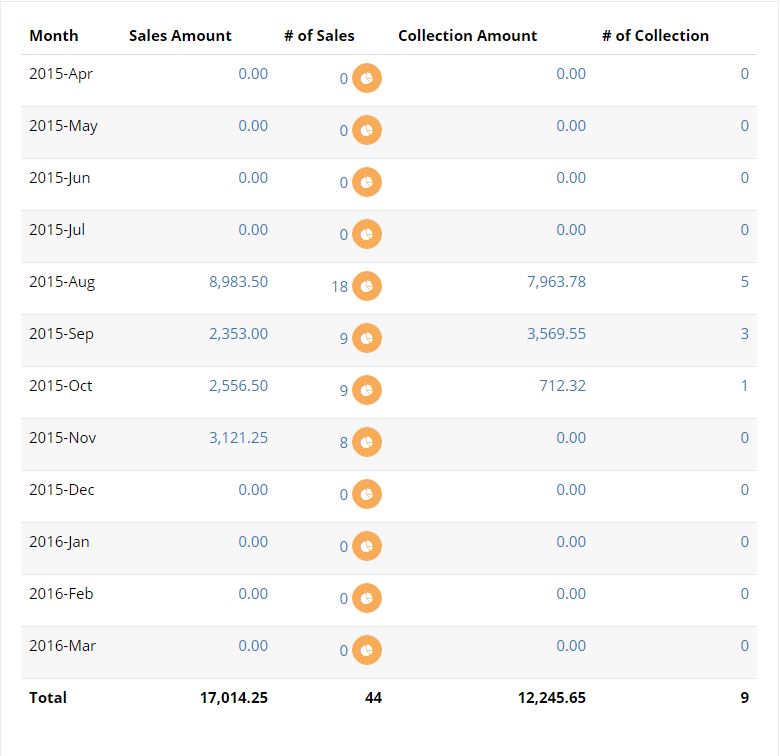Screen dimensions: 780x756
Task: Click the total sales count 44
Action: point(373,698)
